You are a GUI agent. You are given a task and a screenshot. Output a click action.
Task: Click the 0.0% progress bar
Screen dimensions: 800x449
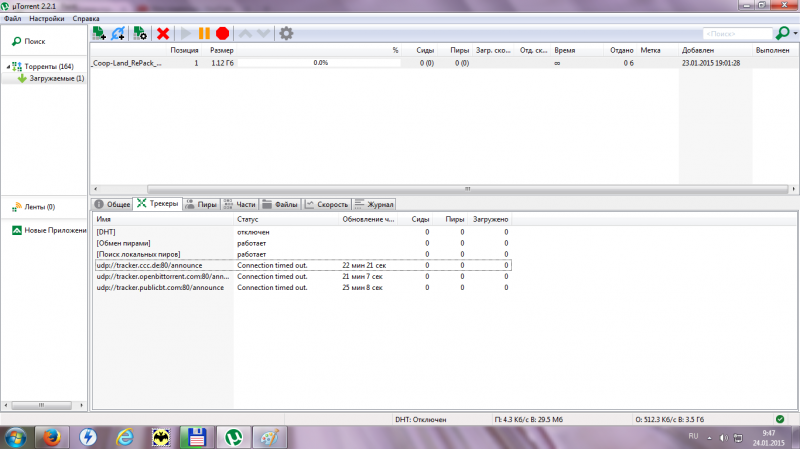coord(320,63)
